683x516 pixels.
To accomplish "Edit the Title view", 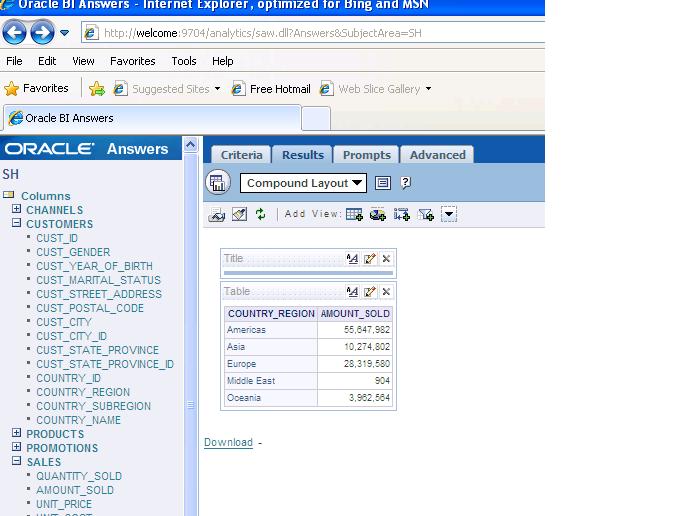I will click(x=369, y=259).
